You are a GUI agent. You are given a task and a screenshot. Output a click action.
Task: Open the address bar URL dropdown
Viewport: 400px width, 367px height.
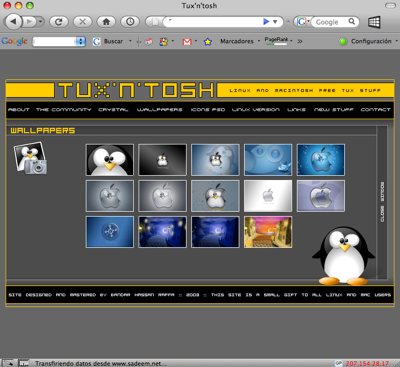[275, 22]
